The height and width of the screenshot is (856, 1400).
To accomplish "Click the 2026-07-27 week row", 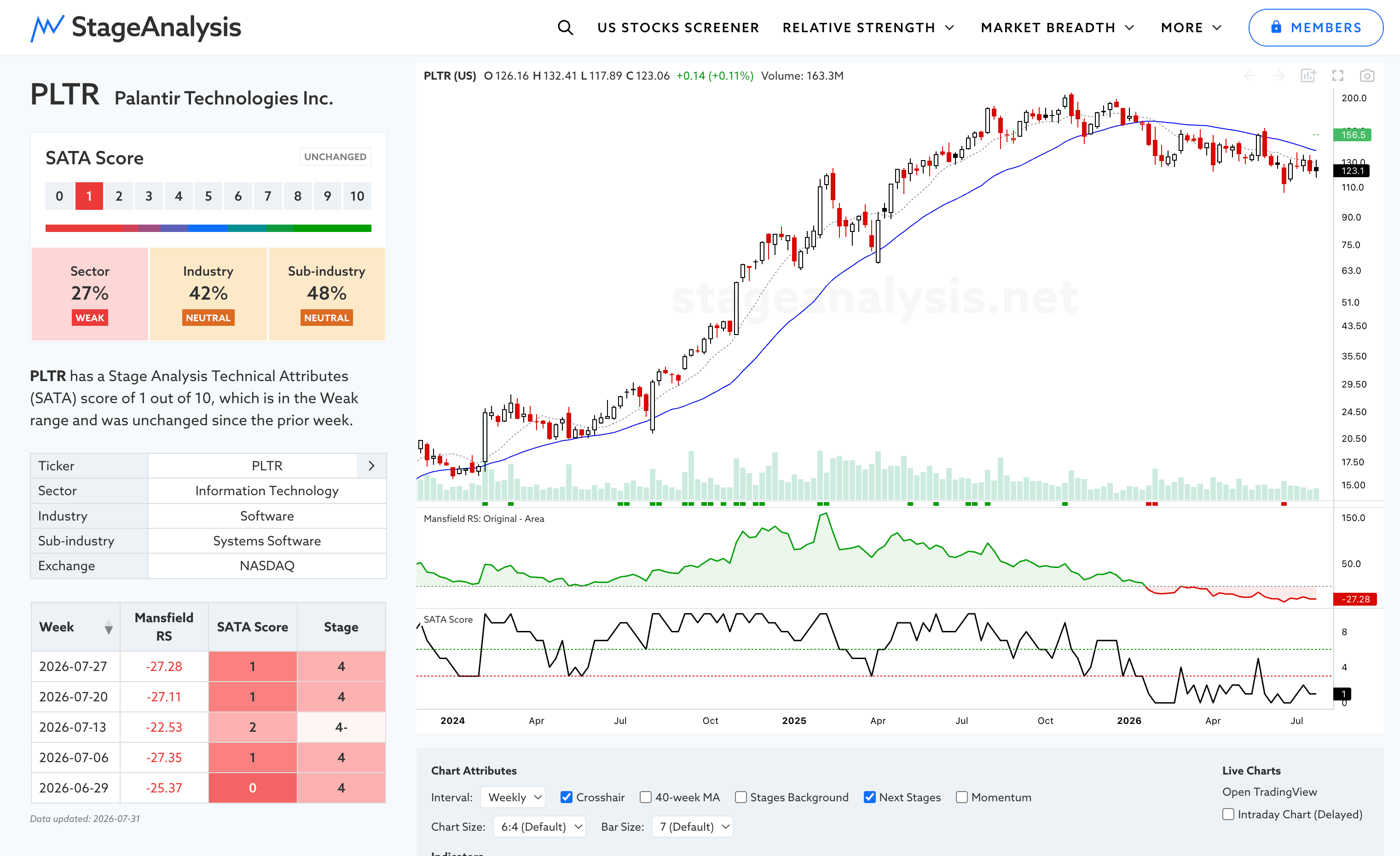I will tap(208, 666).
